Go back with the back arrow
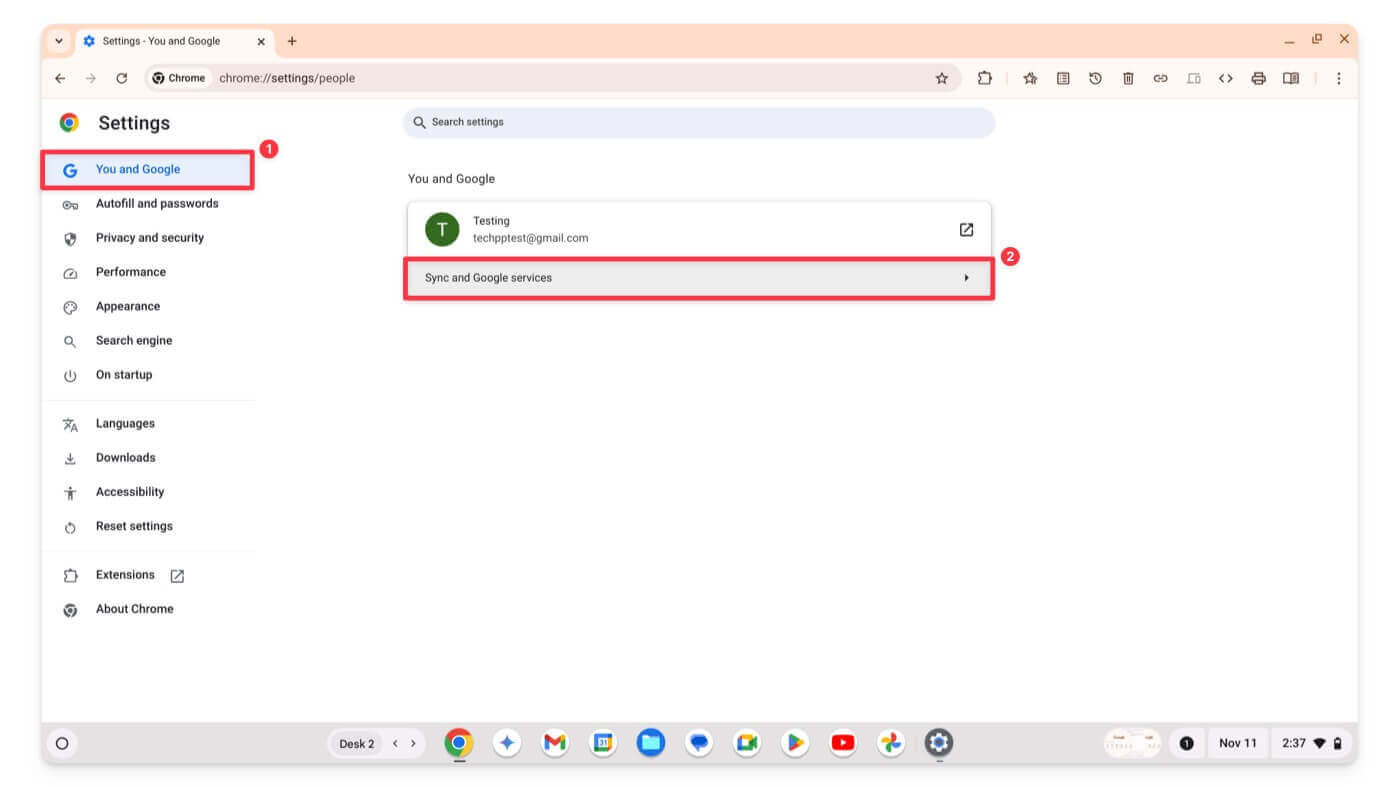This screenshot has width=1399, height=787. coord(60,78)
